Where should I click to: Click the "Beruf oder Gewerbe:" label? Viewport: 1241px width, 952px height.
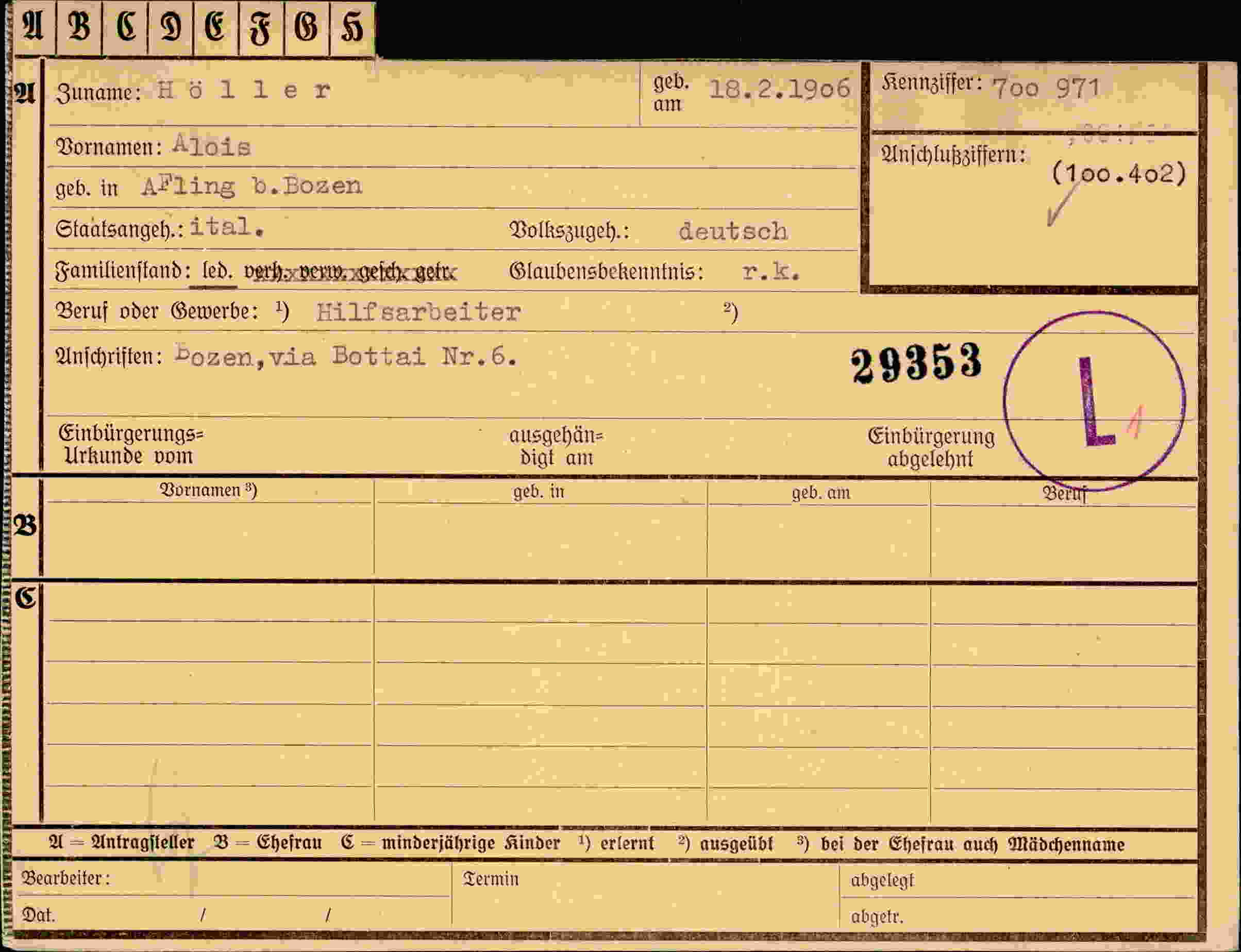tap(157, 311)
